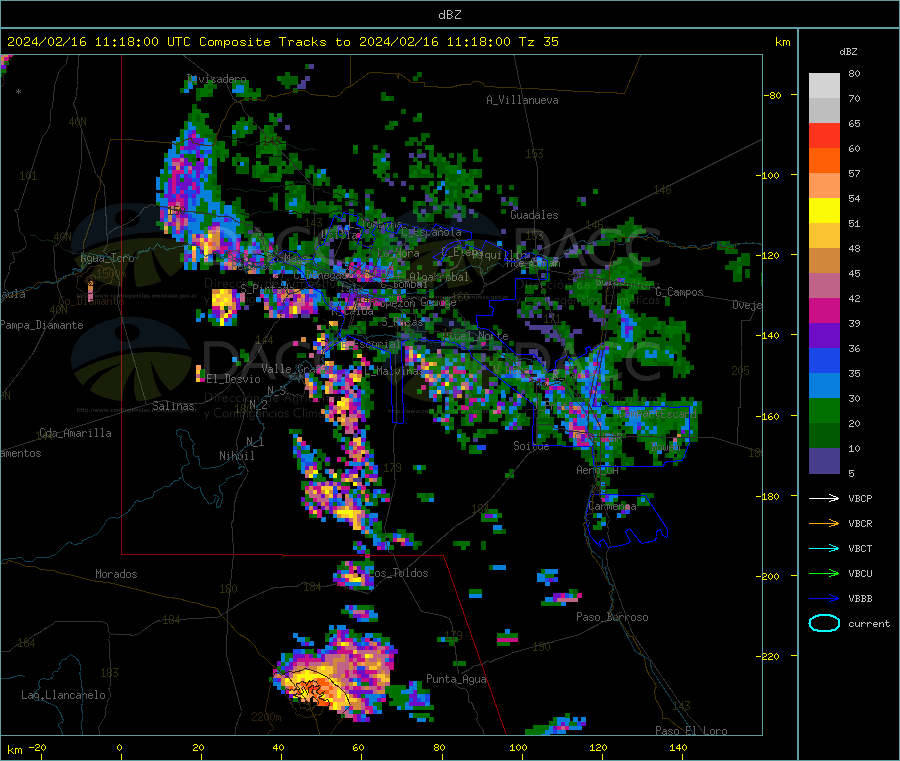Click the 'C_Campos' map label
Image resolution: width=900 pixels, height=761 pixels.
680,292
